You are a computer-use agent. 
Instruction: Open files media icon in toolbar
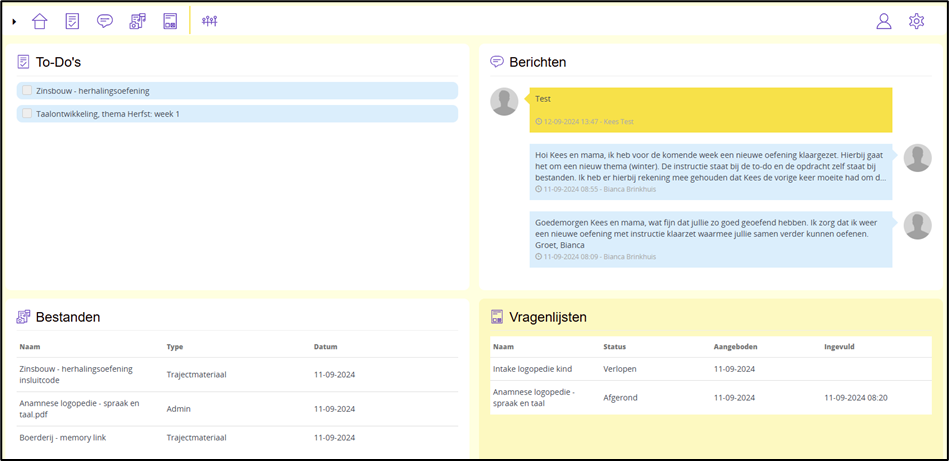click(x=138, y=21)
